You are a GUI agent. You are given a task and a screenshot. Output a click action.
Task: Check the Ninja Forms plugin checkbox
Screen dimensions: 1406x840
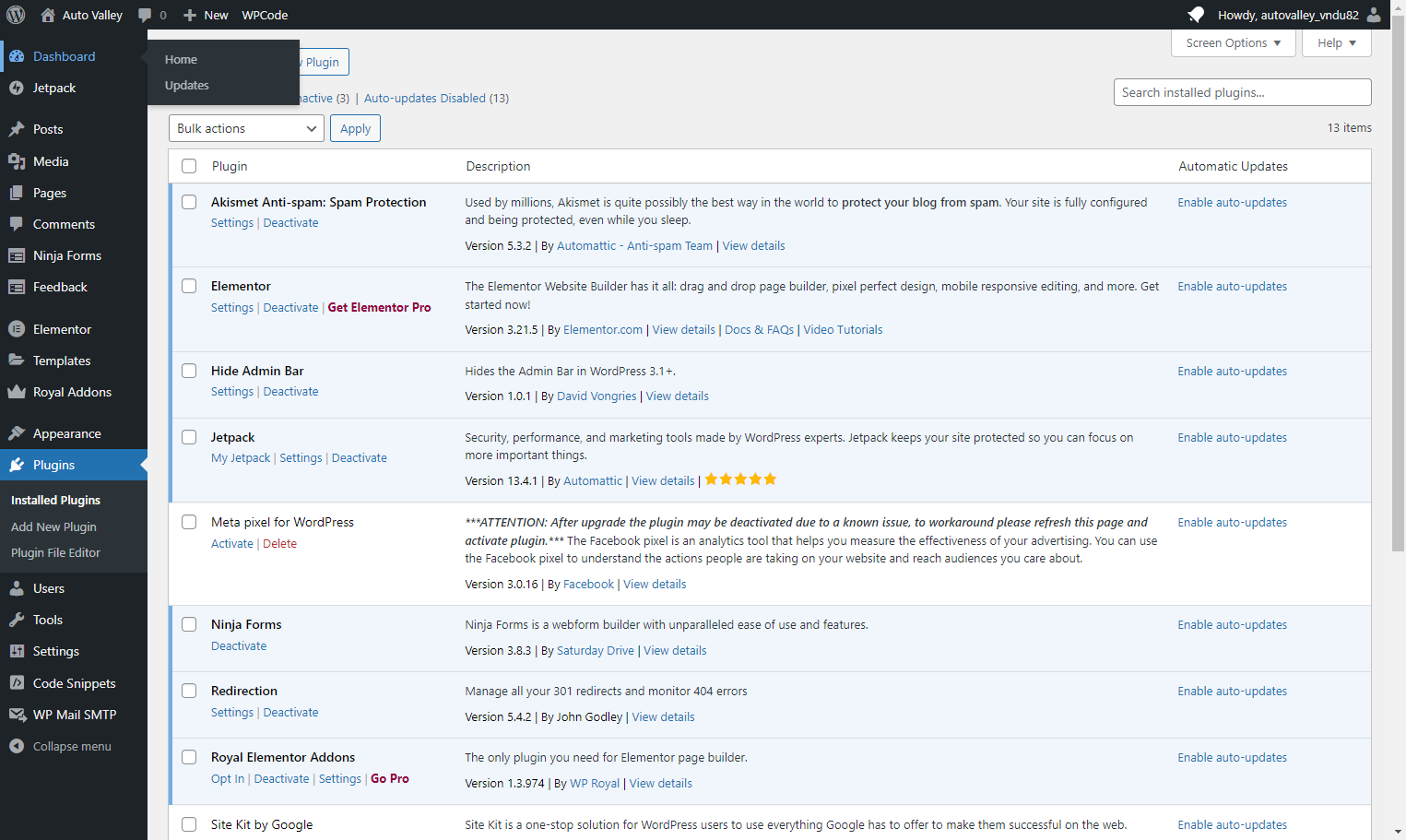click(x=189, y=624)
